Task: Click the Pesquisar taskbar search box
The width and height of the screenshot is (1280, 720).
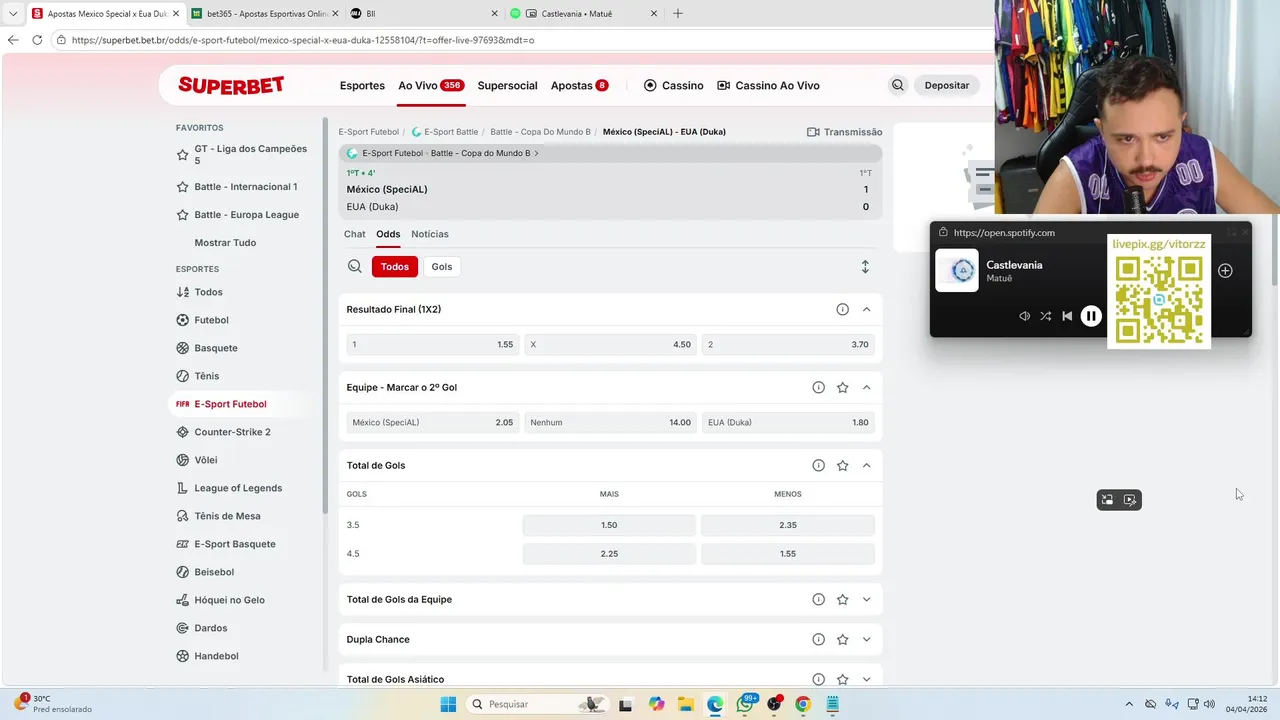Action: point(537,704)
